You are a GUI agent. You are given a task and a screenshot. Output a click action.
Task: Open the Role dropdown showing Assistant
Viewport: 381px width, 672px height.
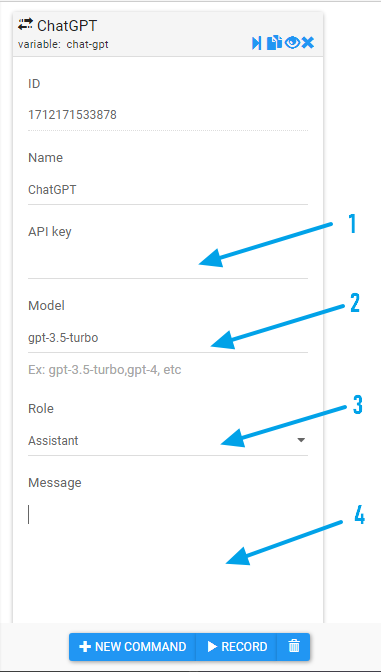[168, 441]
